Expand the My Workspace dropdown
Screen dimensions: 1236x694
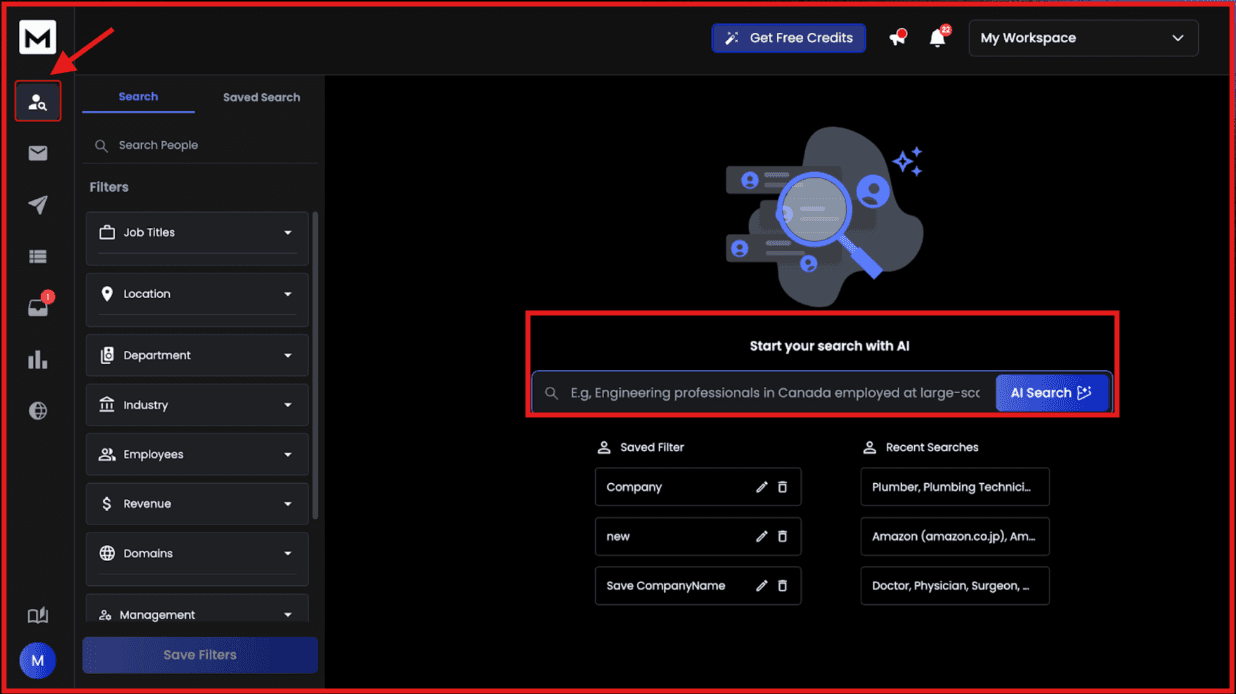tap(1083, 37)
